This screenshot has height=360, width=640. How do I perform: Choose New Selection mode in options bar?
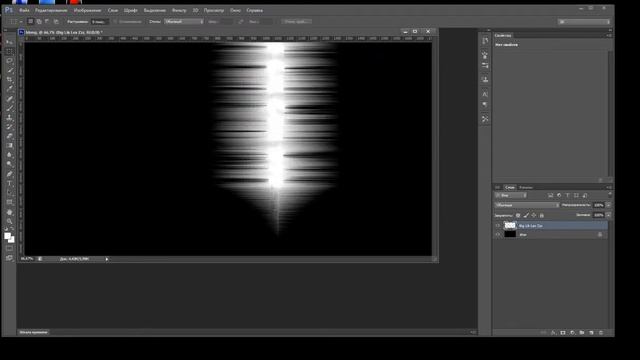[31, 22]
